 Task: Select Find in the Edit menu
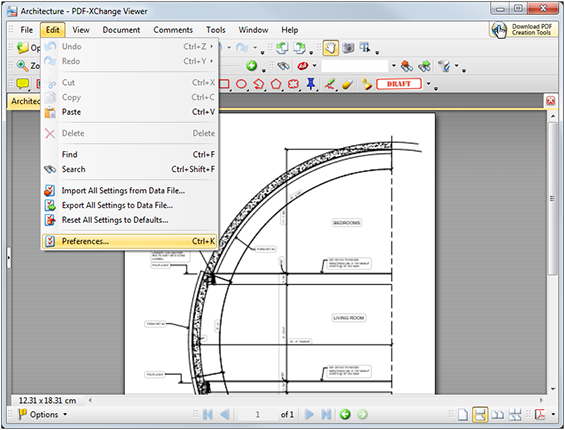129,155
